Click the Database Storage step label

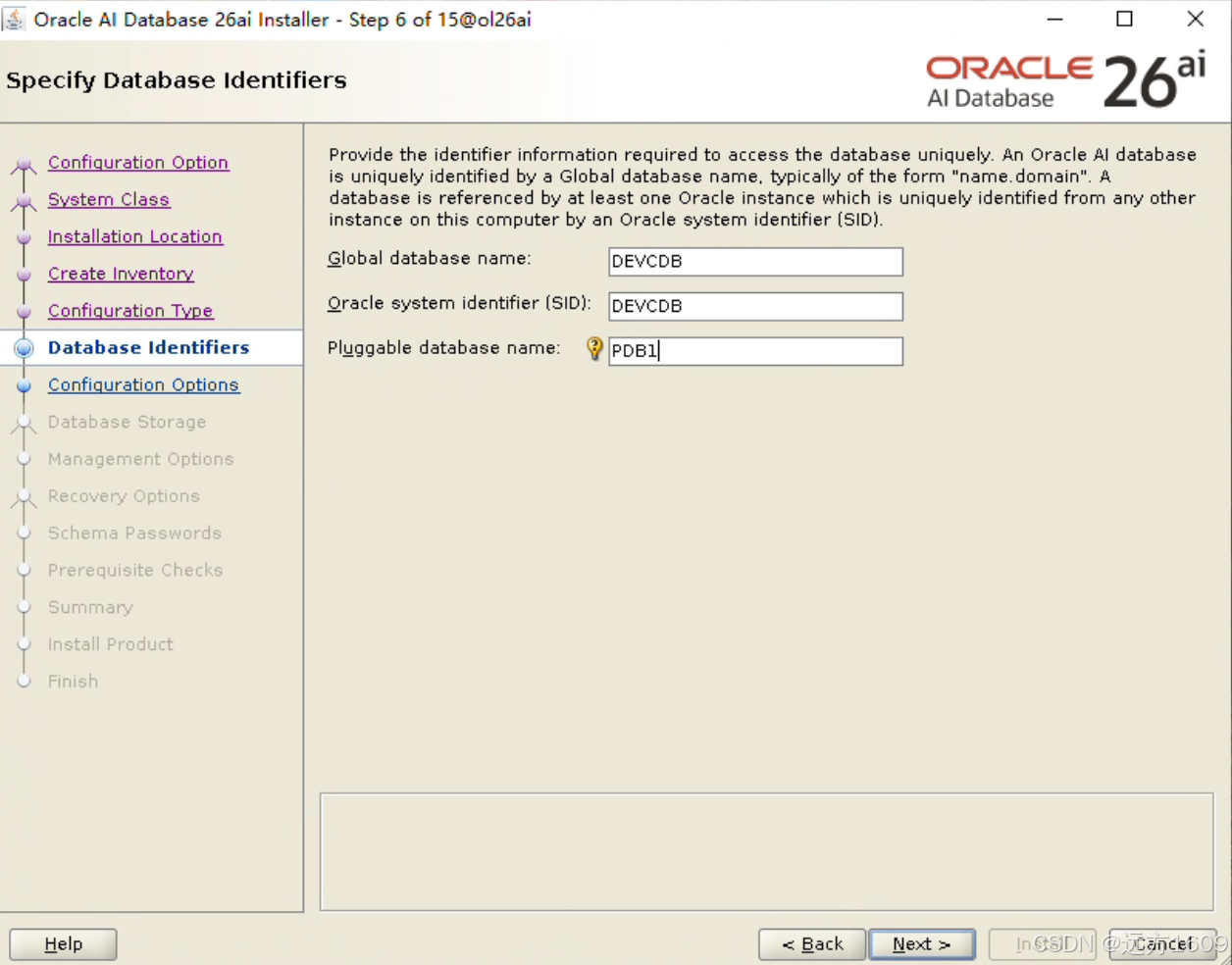[128, 423]
